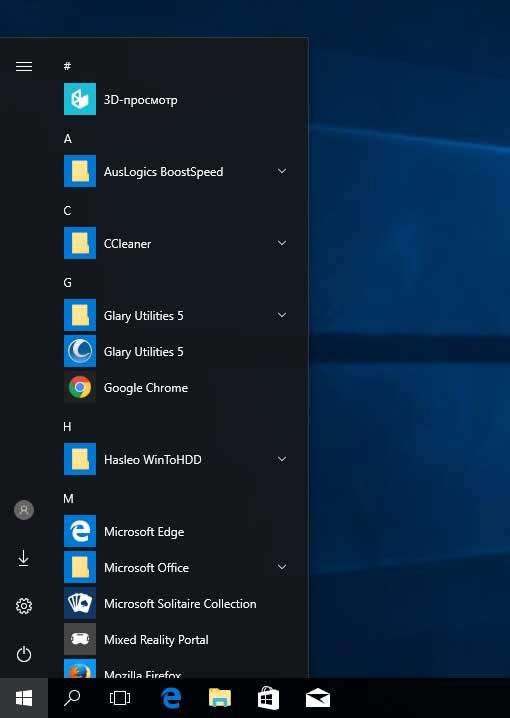
Task: Click the letter G section header
Action: pos(67,283)
